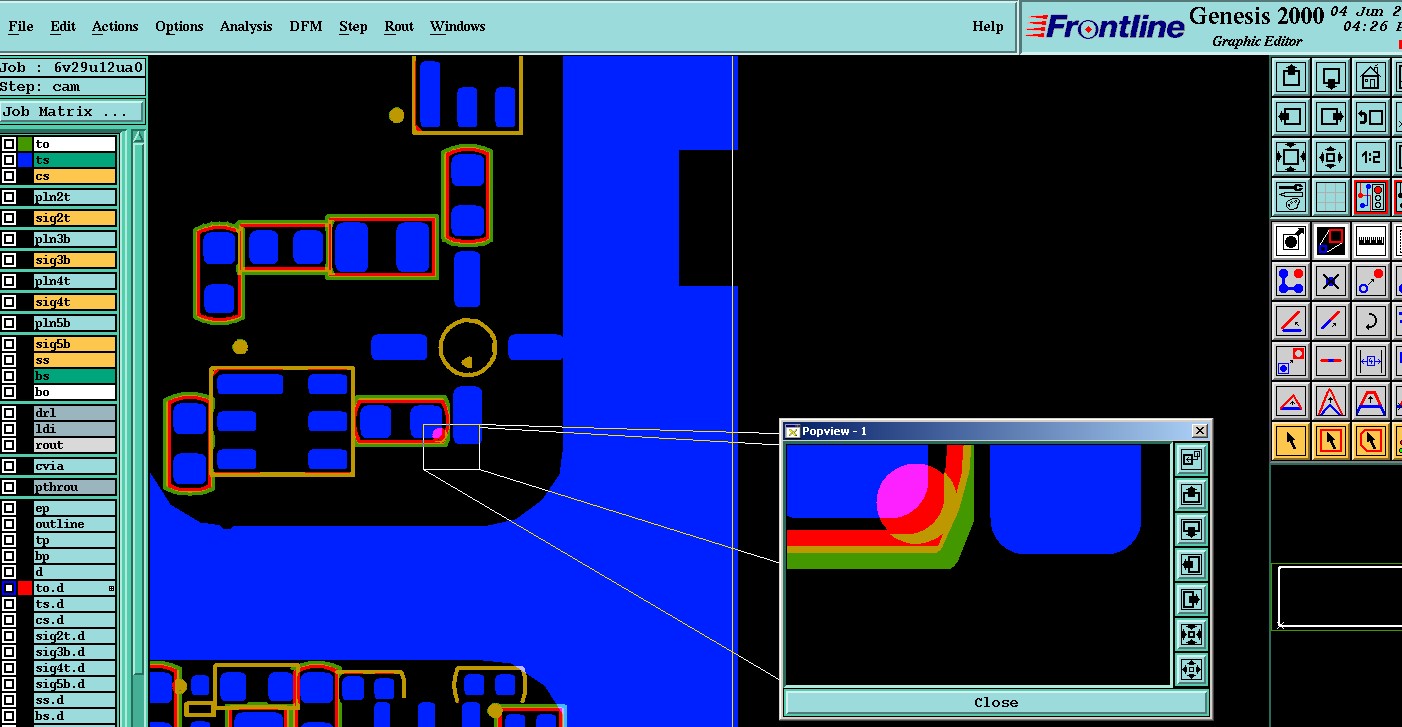Screen dimensions: 1402x727
Task: Click zoom out icon in Popview
Action: (x=1190, y=670)
